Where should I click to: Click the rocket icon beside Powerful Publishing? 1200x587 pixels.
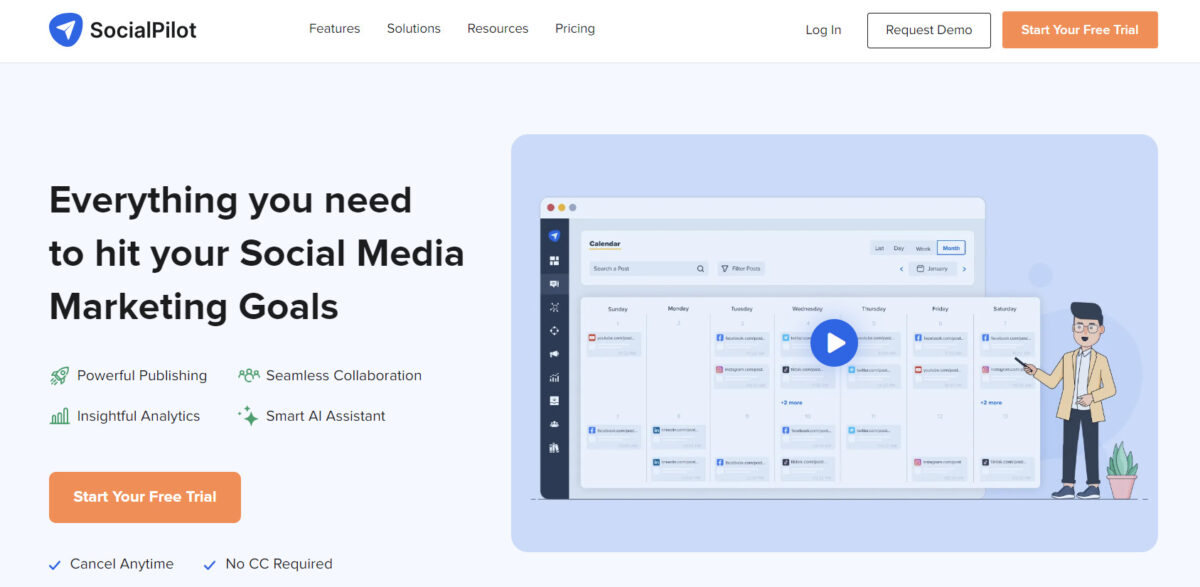(x=59, y=376)
